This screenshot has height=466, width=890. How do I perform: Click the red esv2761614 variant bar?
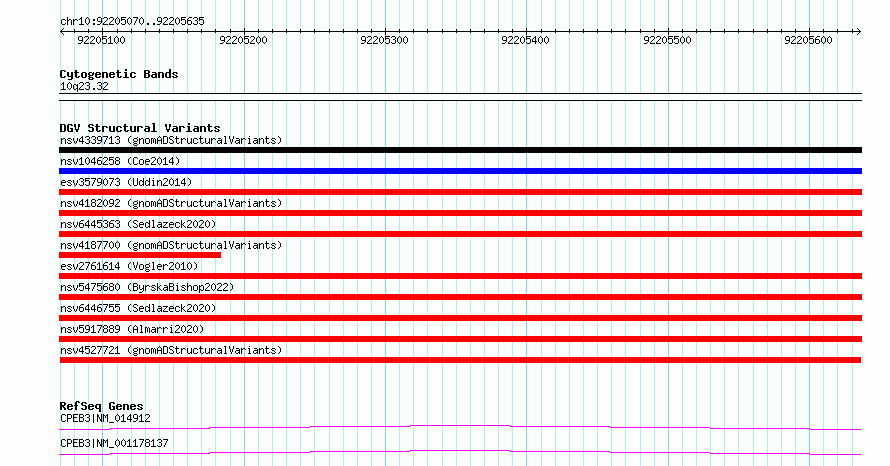pyautogui.click(x=460, y=276)
